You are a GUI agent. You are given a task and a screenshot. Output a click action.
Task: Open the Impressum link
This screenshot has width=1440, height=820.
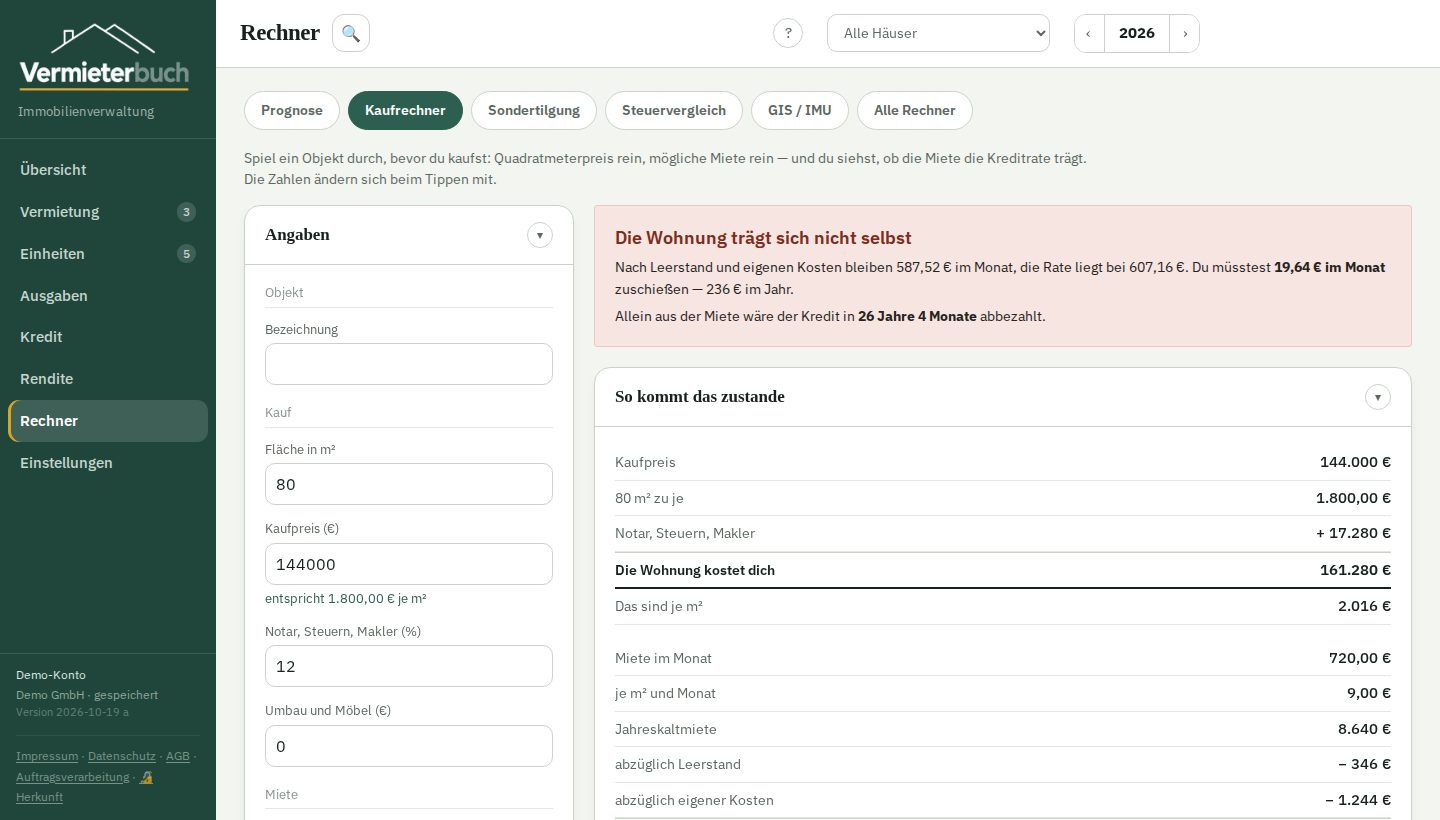[x=47, y=756]
